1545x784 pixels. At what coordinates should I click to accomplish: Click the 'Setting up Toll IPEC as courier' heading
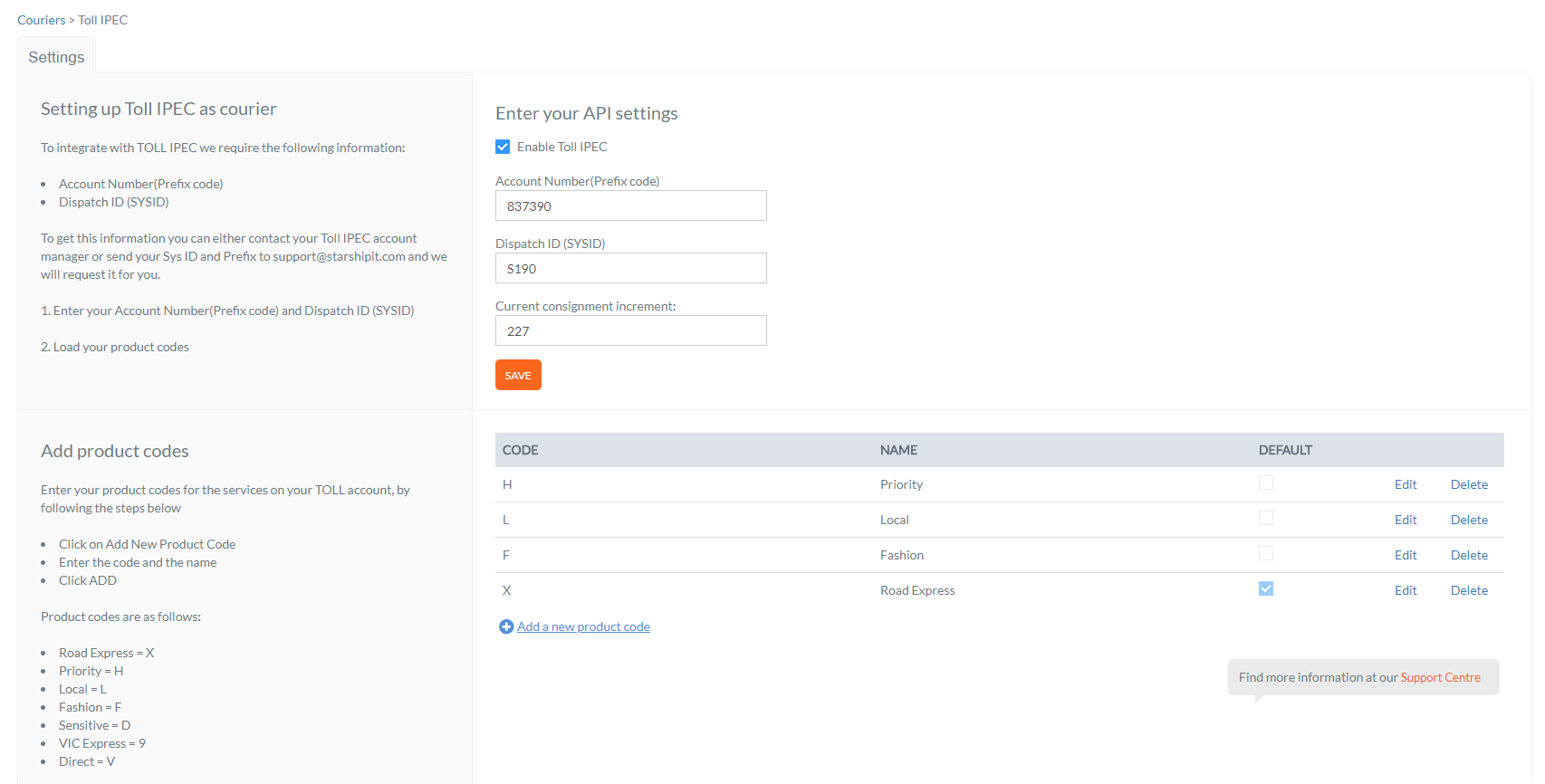tap(158, 109)
